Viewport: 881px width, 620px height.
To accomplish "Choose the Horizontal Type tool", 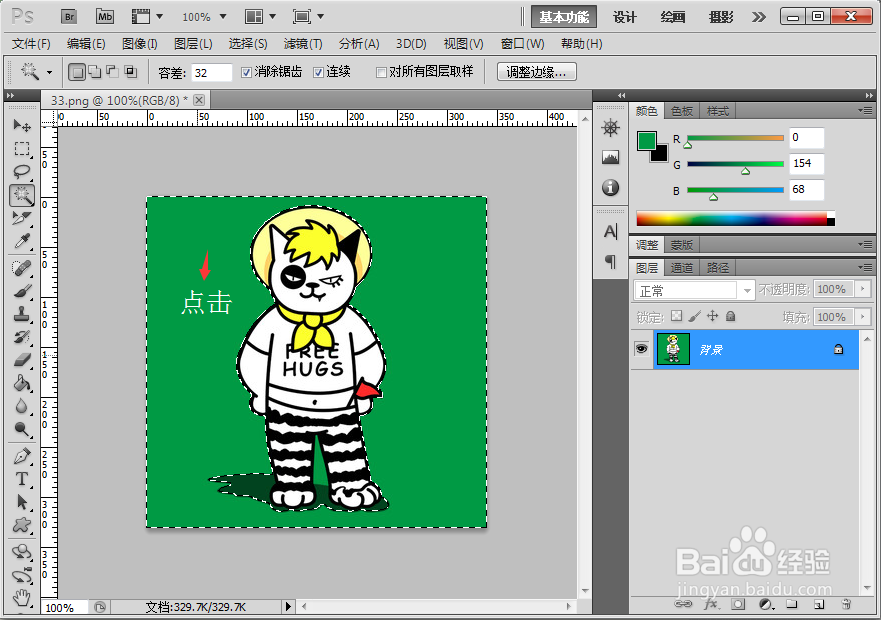I will tap(22, 478).
